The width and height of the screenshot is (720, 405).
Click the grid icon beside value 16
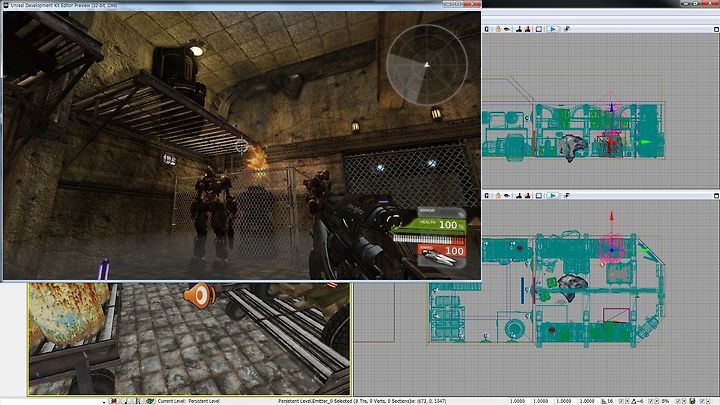tap(604, 401)
